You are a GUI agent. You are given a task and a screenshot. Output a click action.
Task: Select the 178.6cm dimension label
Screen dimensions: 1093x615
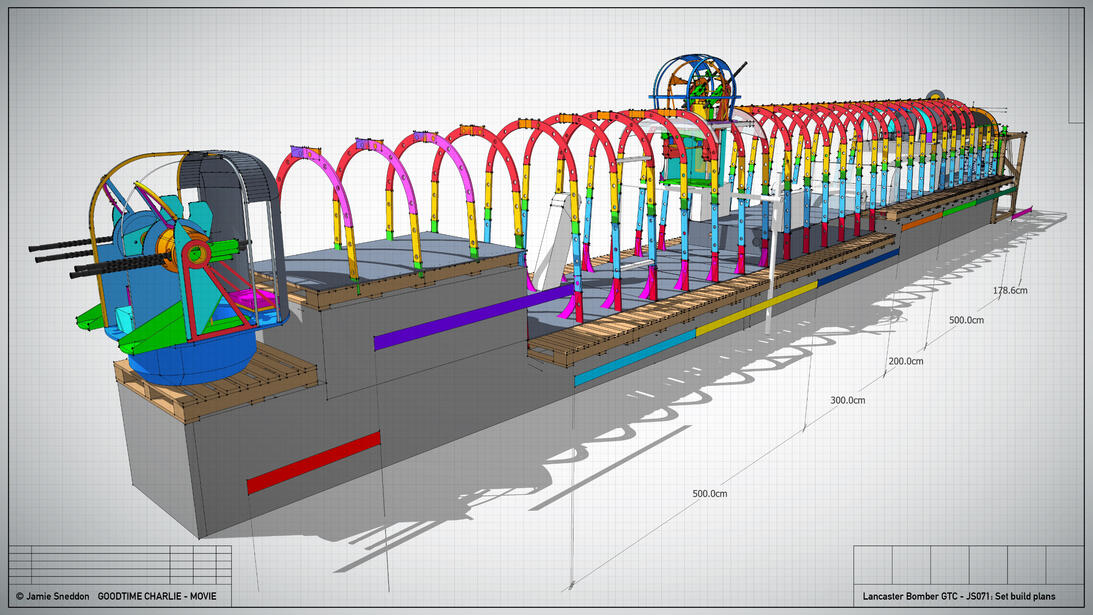point(1009,290)
